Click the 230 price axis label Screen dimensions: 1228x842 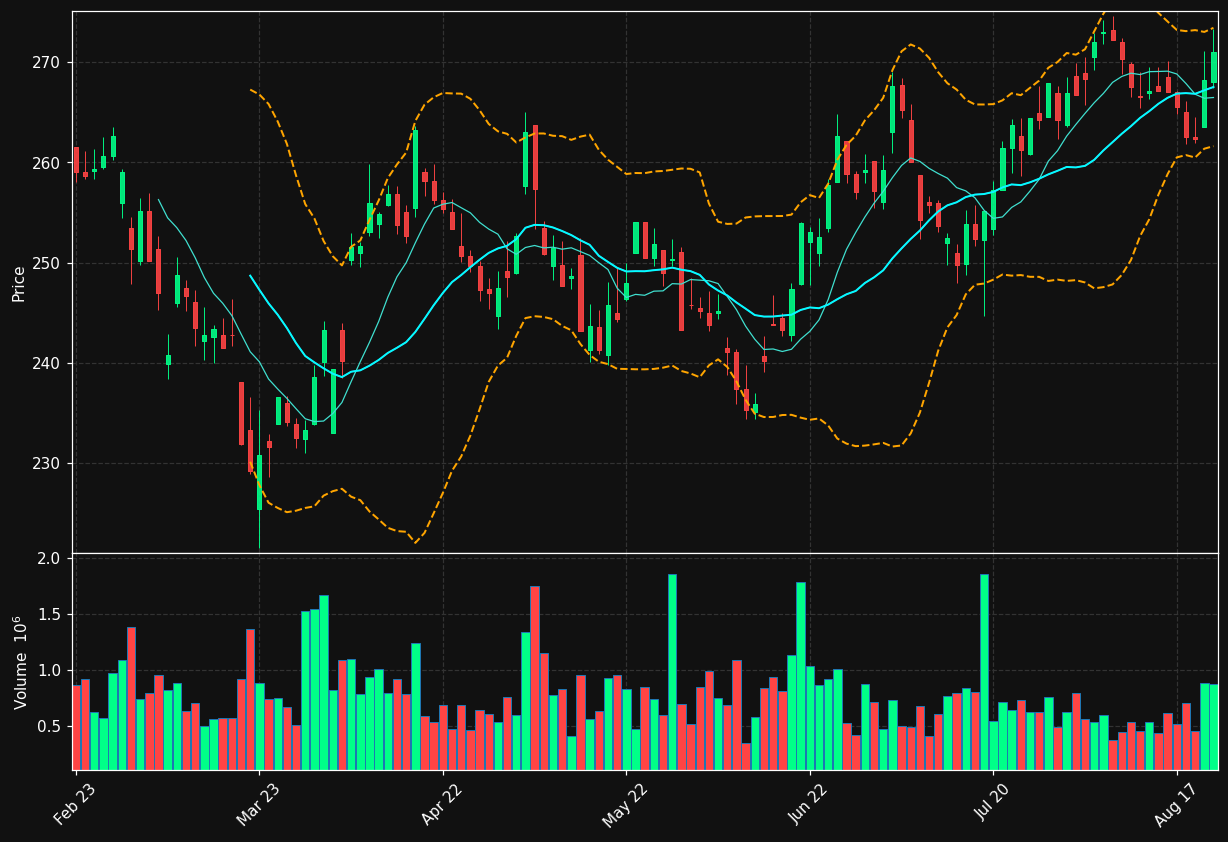click(48, 463)
